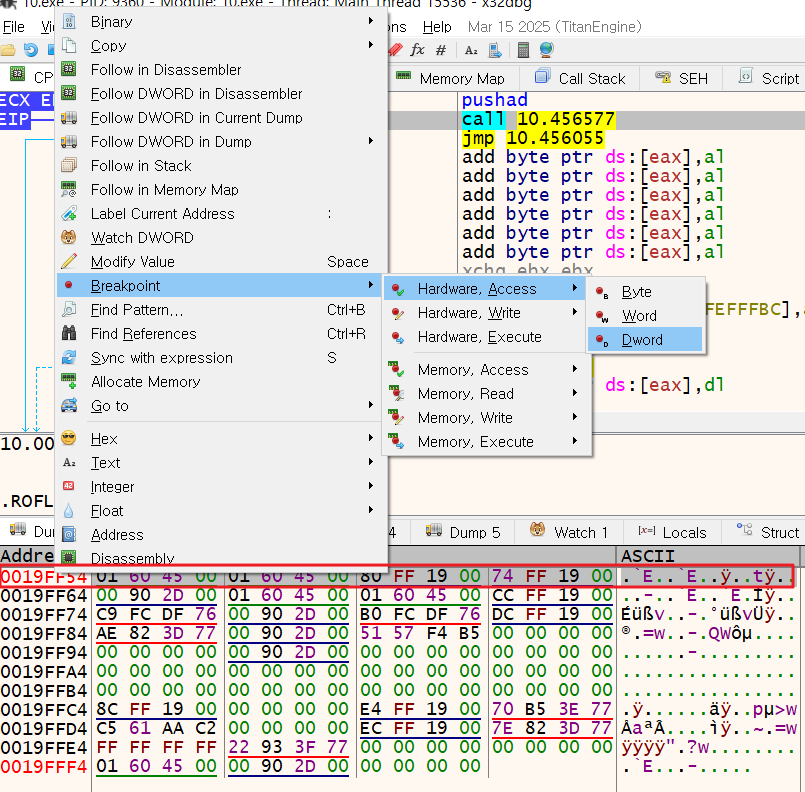Viewport: 805px width, 792px height.
Task: Choose Dword size for hardware breakpoint
Action: coord(645,340)
